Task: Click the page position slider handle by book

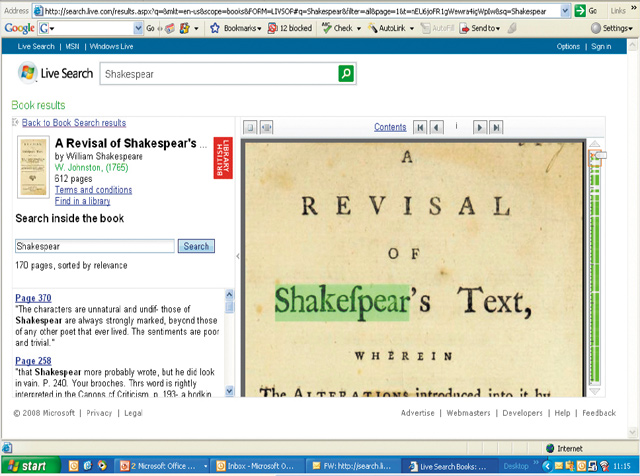Action: pos(600,155)
